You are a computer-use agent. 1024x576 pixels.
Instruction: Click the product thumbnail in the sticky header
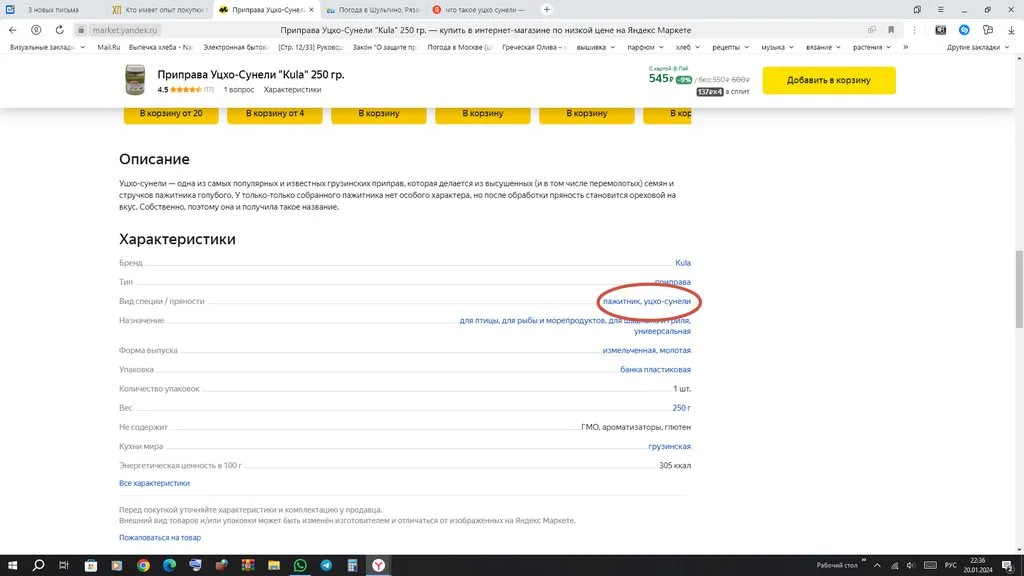pyautogui.click(x=135, y=80)
